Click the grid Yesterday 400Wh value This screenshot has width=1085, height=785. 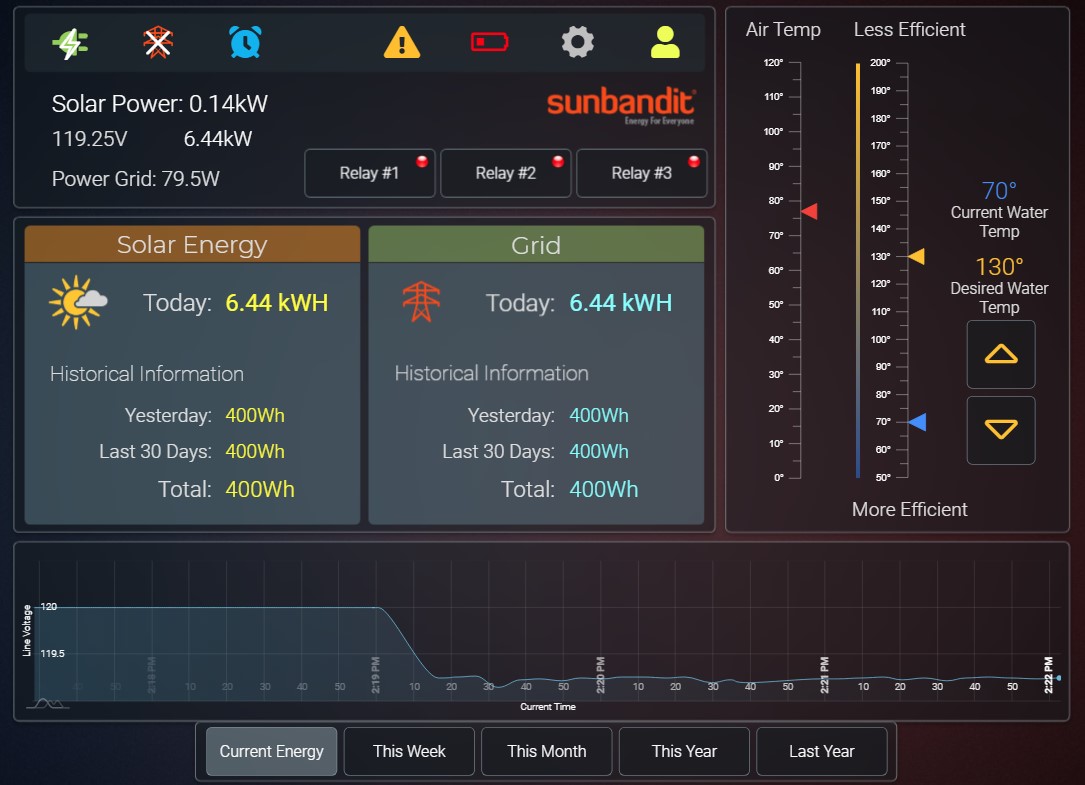coord(599,415)
